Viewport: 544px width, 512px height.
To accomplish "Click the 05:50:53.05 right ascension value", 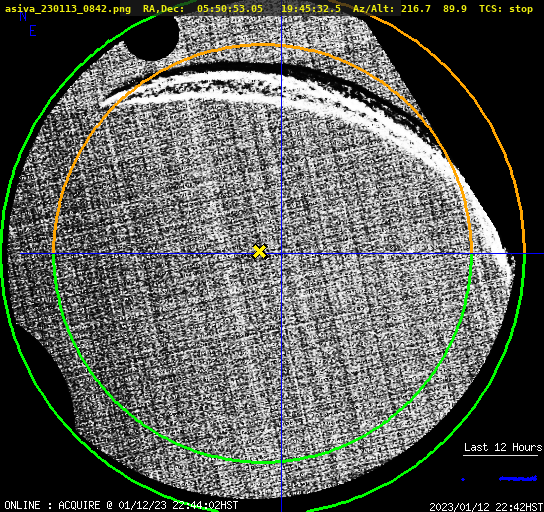I will [230, 9].
